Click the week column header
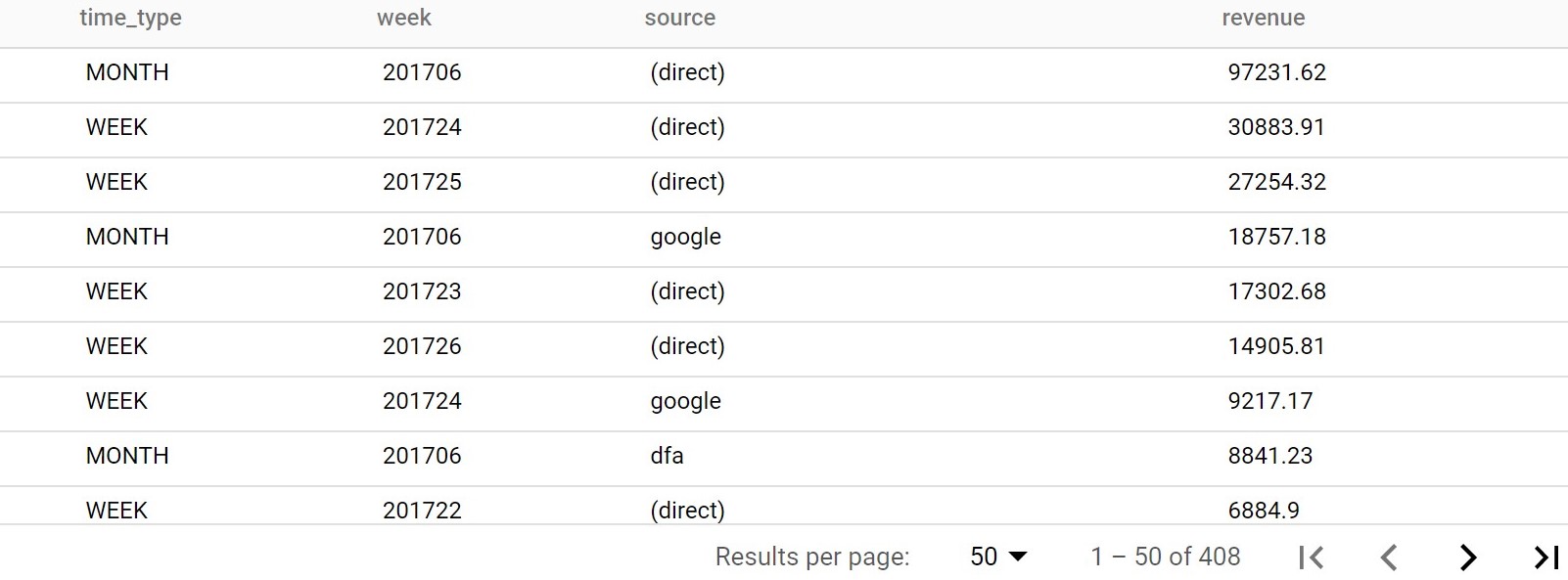 (404, 18)
